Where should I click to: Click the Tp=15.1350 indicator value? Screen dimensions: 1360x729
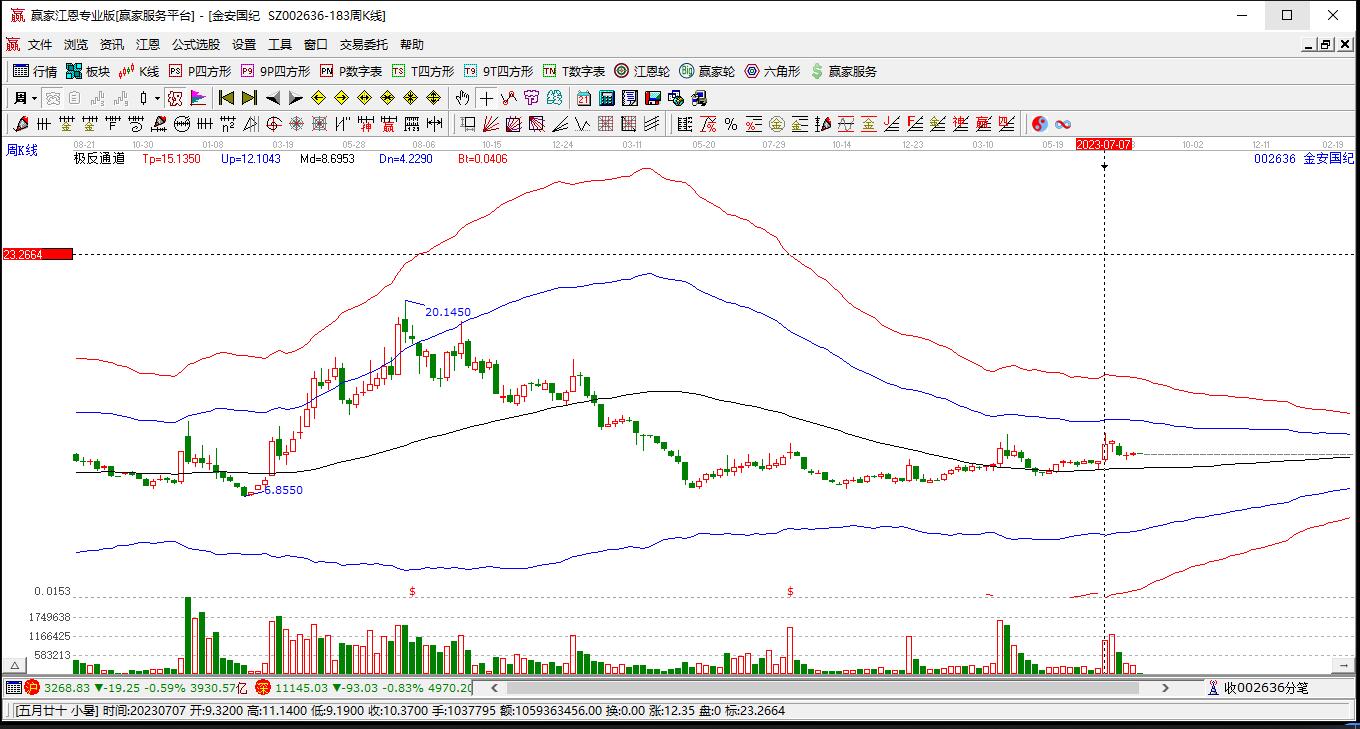tap(171, 158)
